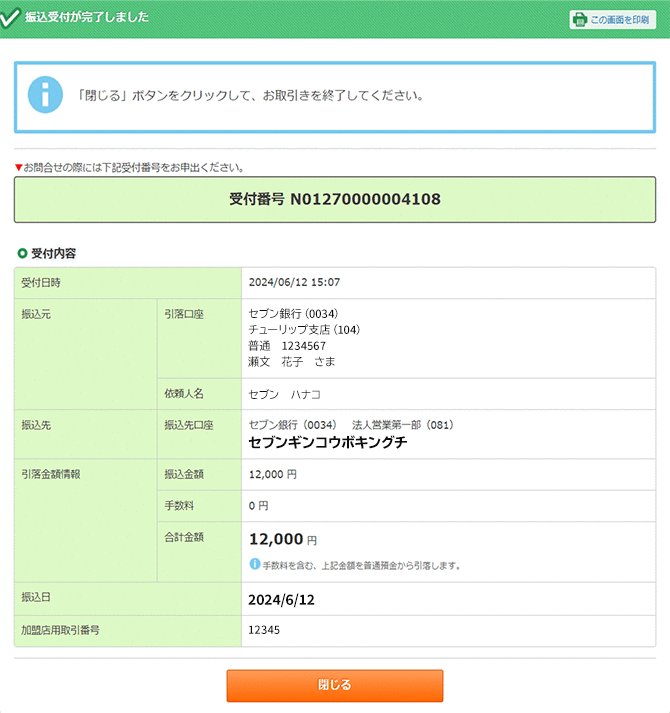Screen dimensions: 670x713
Task: Click the blue info icon in notice box
Action: (x=45, y=95)
